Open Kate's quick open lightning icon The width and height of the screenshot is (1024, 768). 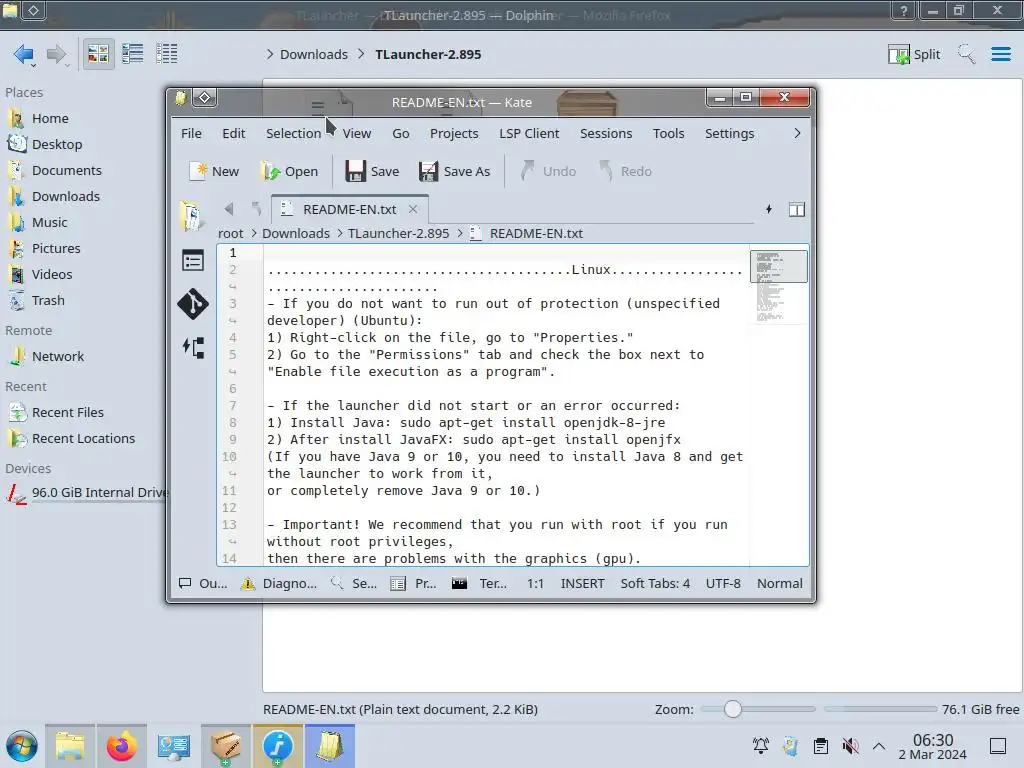coord(769,209)
